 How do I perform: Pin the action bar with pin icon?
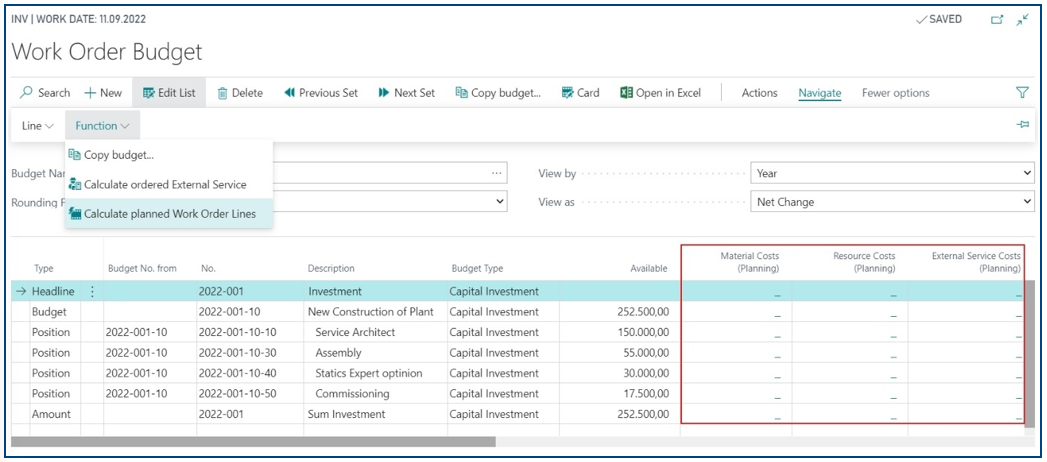pyautogui.click(x=1022, y=125)
